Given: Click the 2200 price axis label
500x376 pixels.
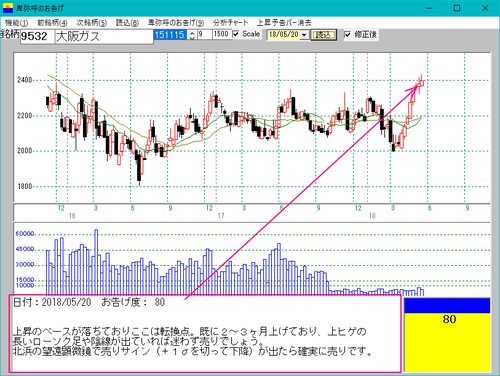Looking at the screenshot, I should coord(24,116).
